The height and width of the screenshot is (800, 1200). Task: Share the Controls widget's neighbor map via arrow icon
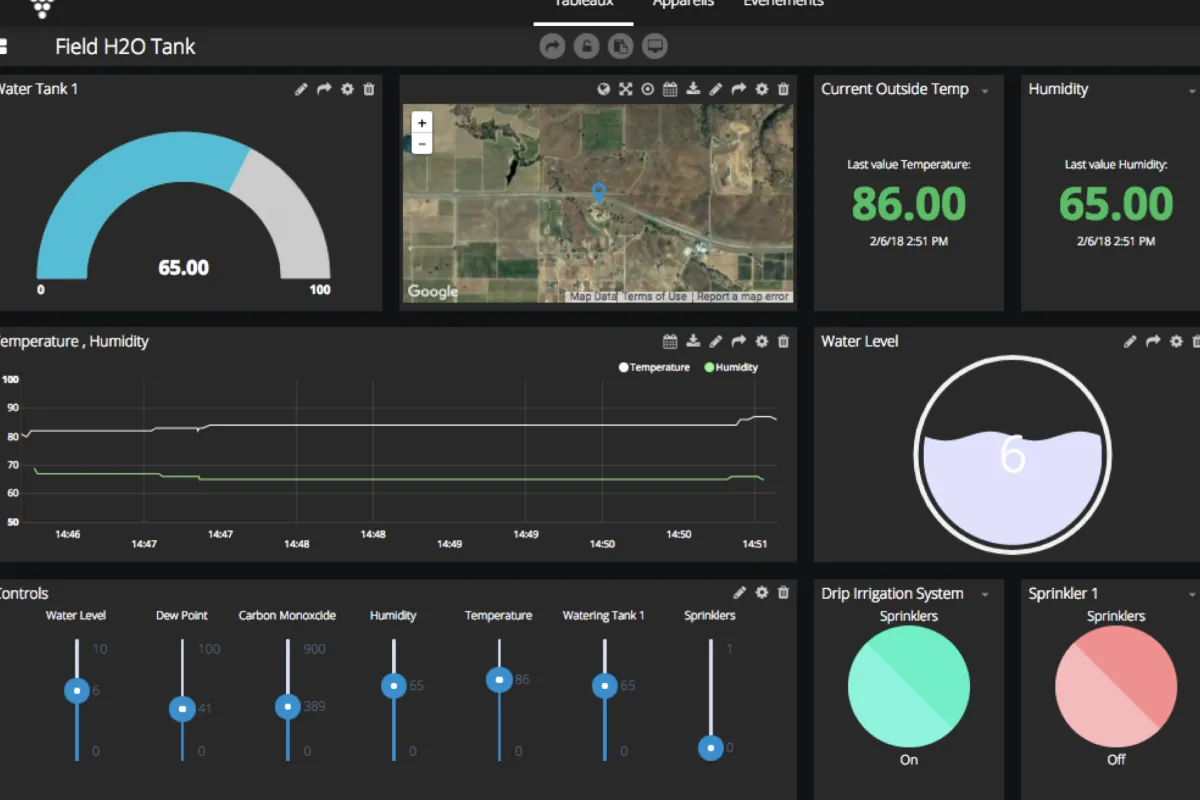pos(739,89)
